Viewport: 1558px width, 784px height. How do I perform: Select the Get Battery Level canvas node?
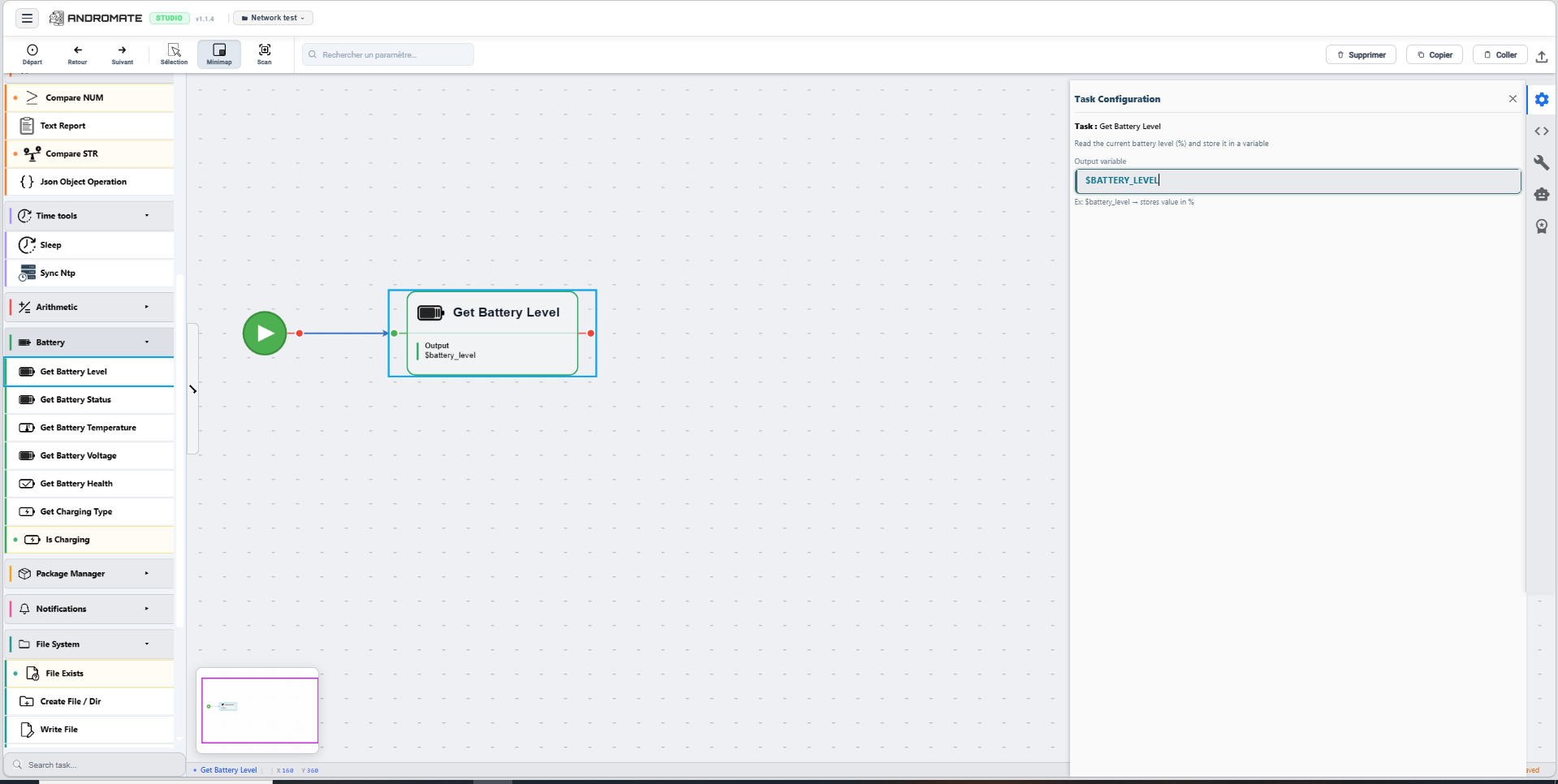click(x=492, y=333)
